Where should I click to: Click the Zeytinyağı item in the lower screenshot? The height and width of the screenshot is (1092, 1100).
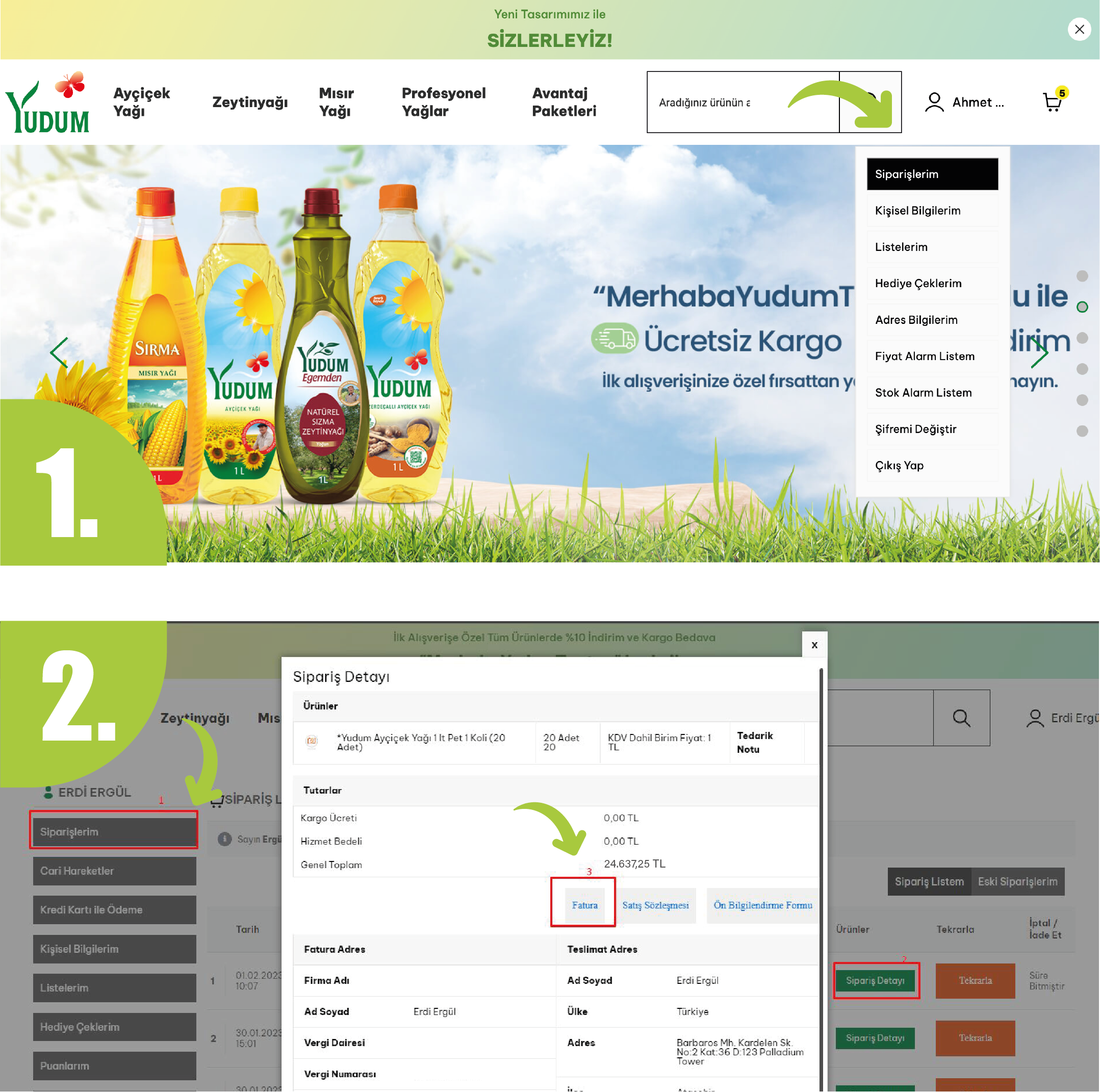(x=195, y=719)
